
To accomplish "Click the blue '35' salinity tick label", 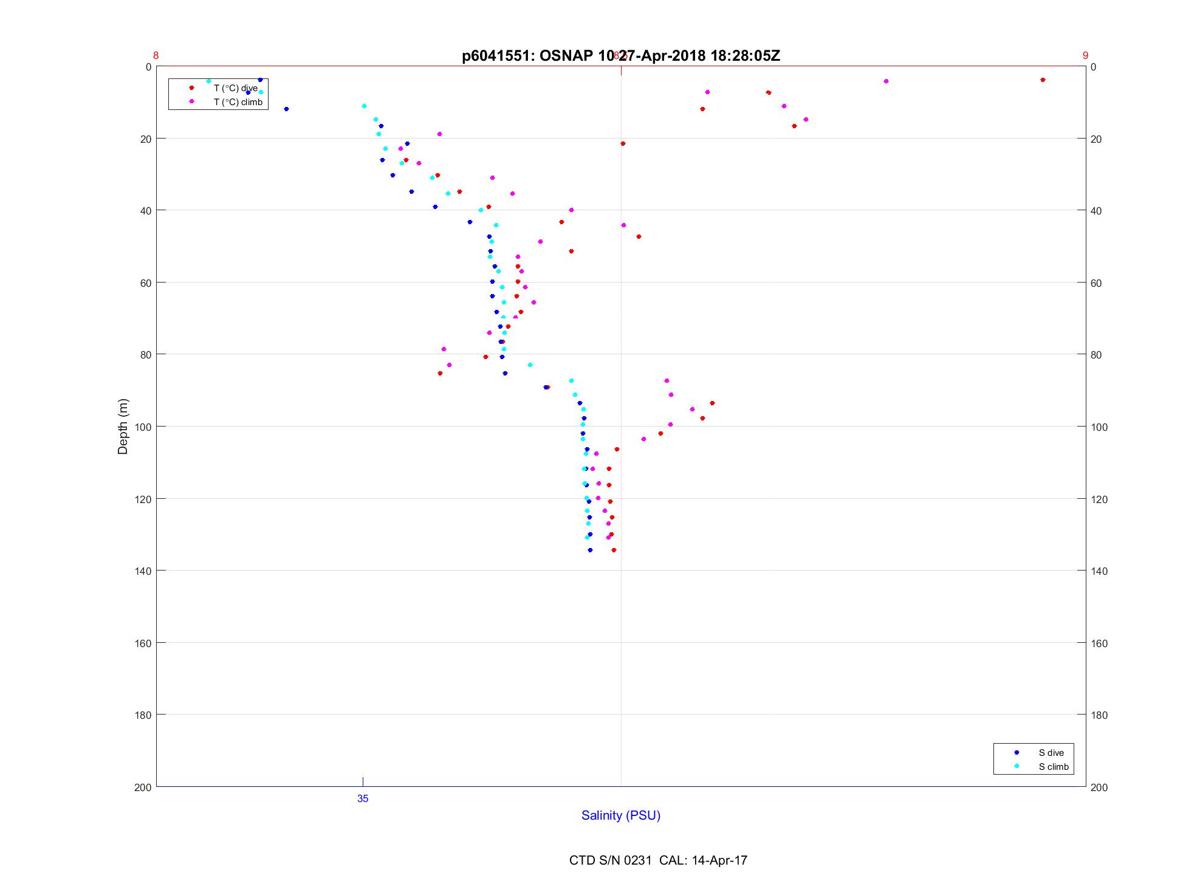I will point(363,798).
